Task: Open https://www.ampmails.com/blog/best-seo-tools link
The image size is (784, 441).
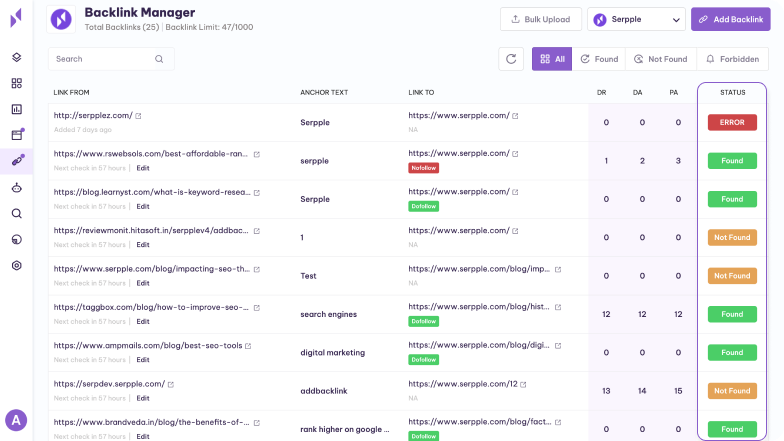Action: coord(148,346)
